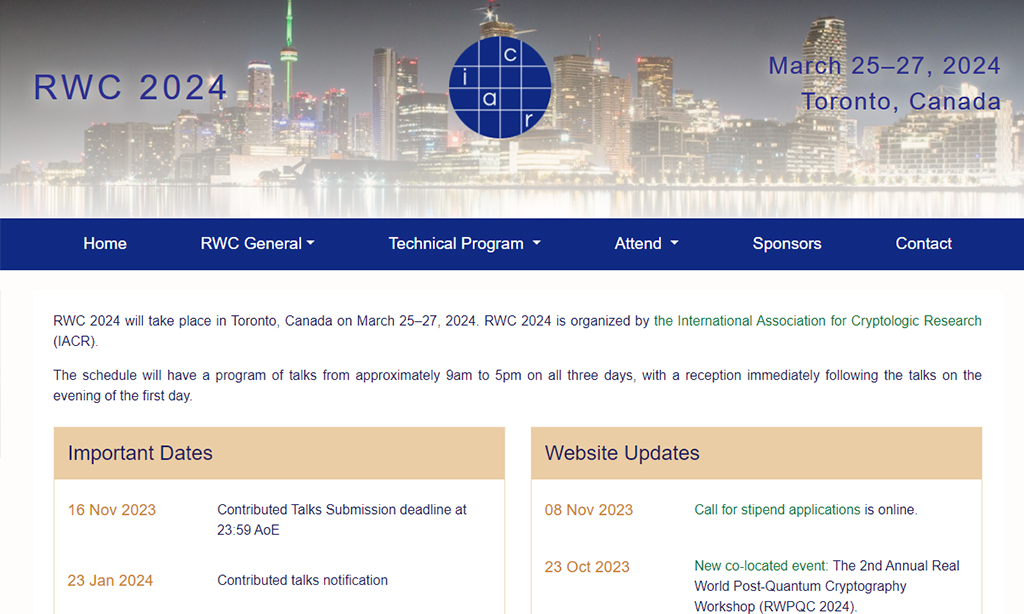Open the Call for stipend applications link

point(777,509)
